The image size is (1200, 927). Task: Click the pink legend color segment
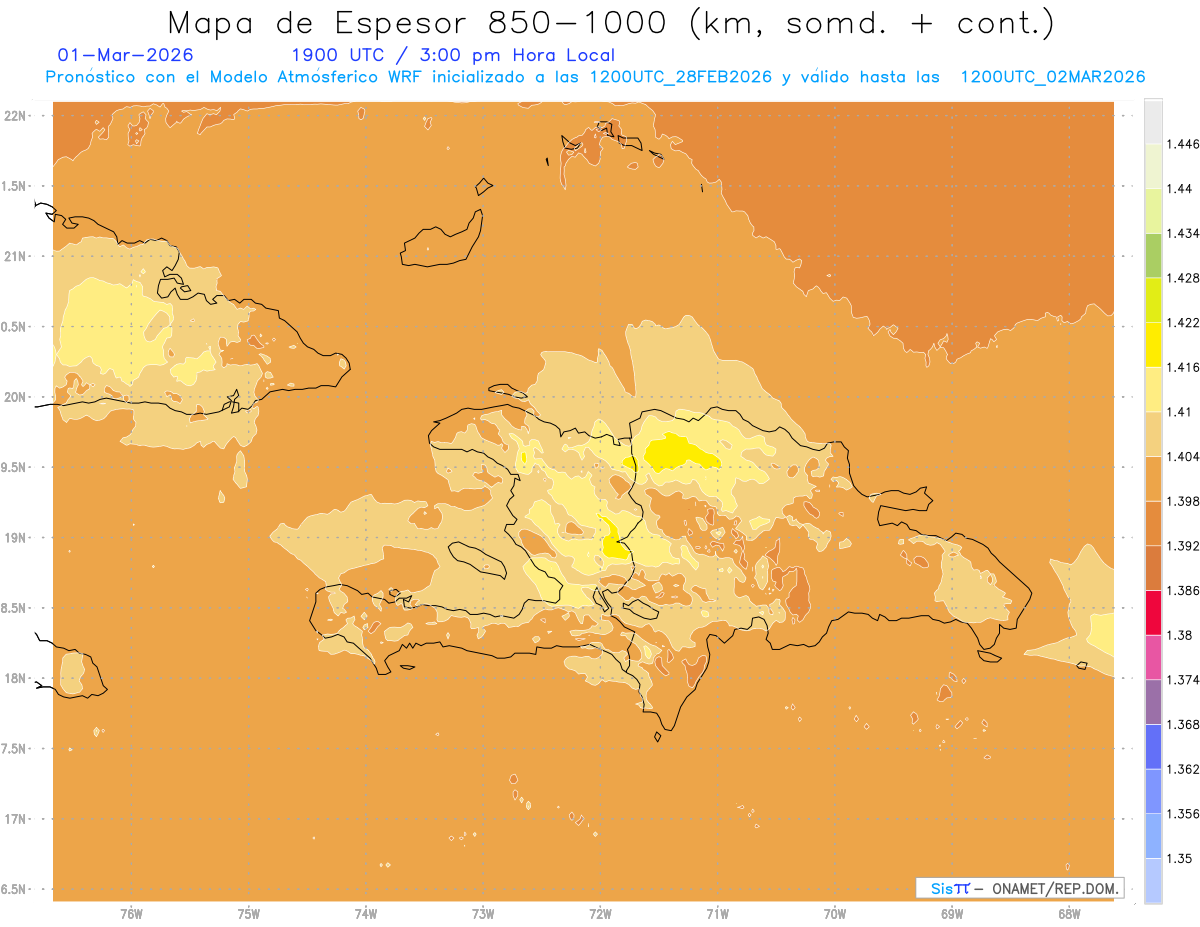(x=1153, y=656)
